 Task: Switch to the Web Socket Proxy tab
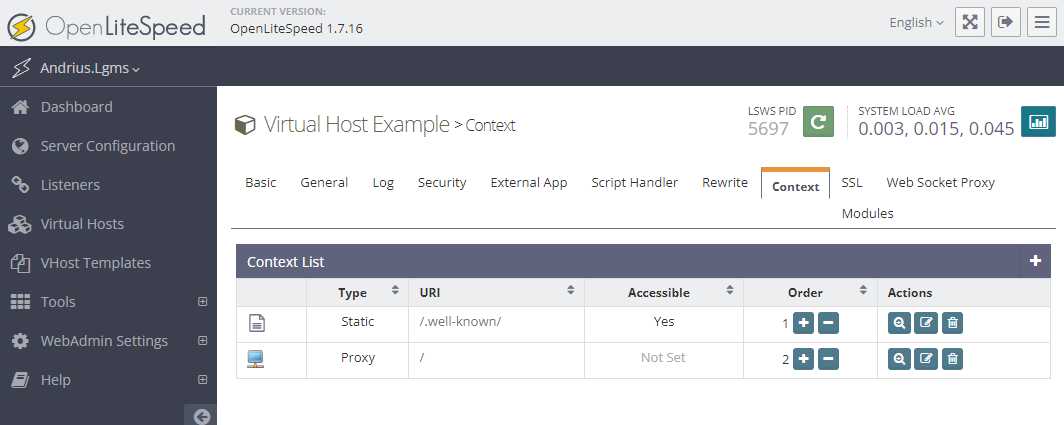tap(940, 183)
